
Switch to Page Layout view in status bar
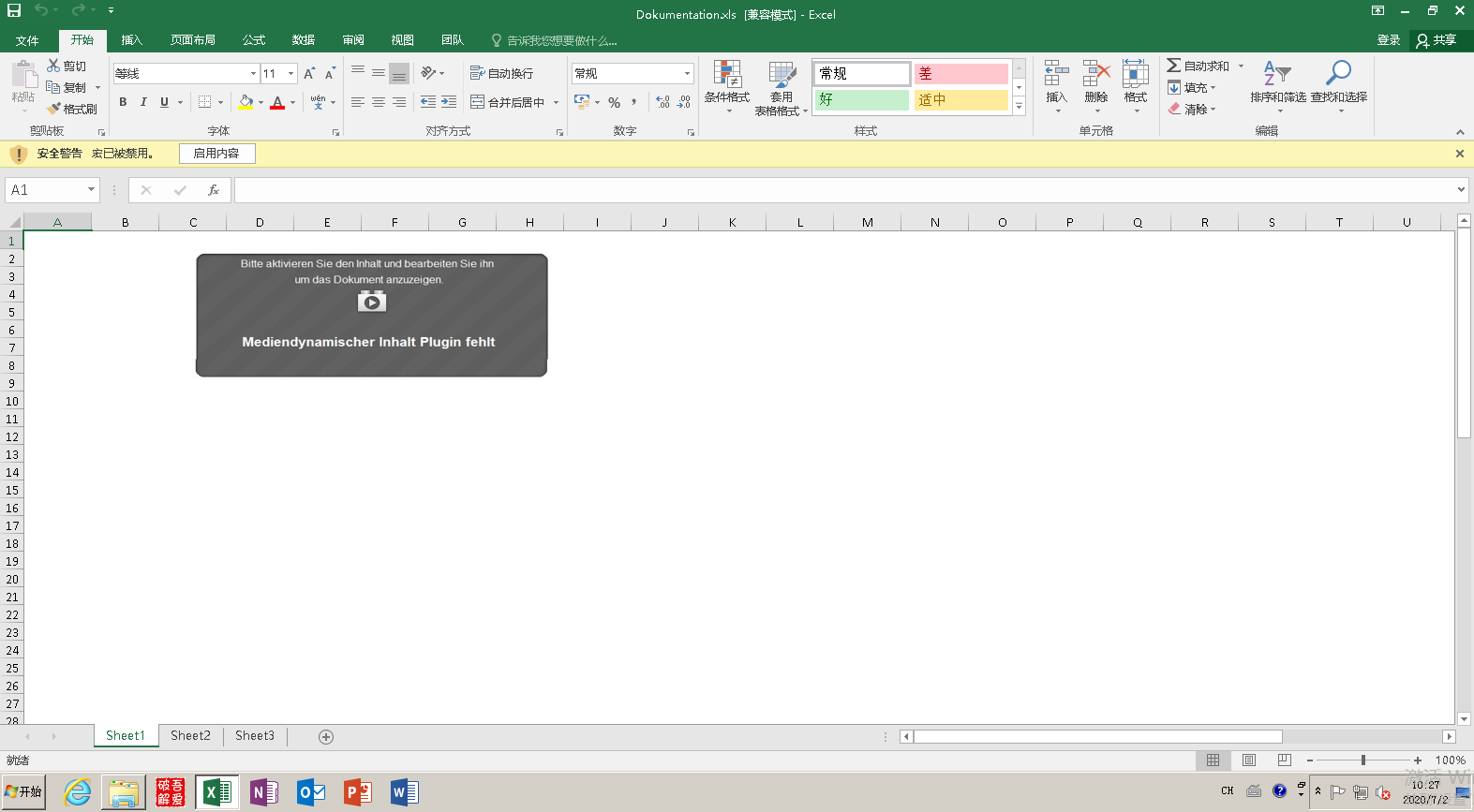[x=1249, y=760]
